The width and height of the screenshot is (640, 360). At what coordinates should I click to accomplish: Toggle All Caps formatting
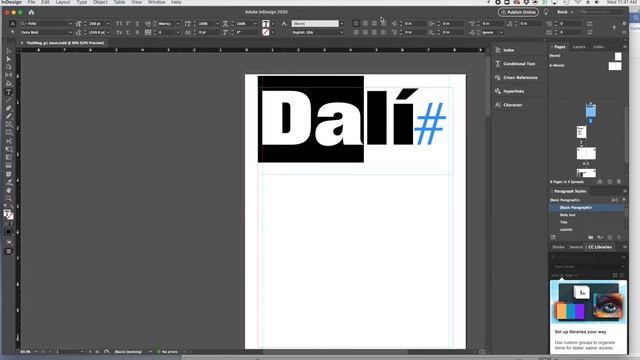coord(119,24)
